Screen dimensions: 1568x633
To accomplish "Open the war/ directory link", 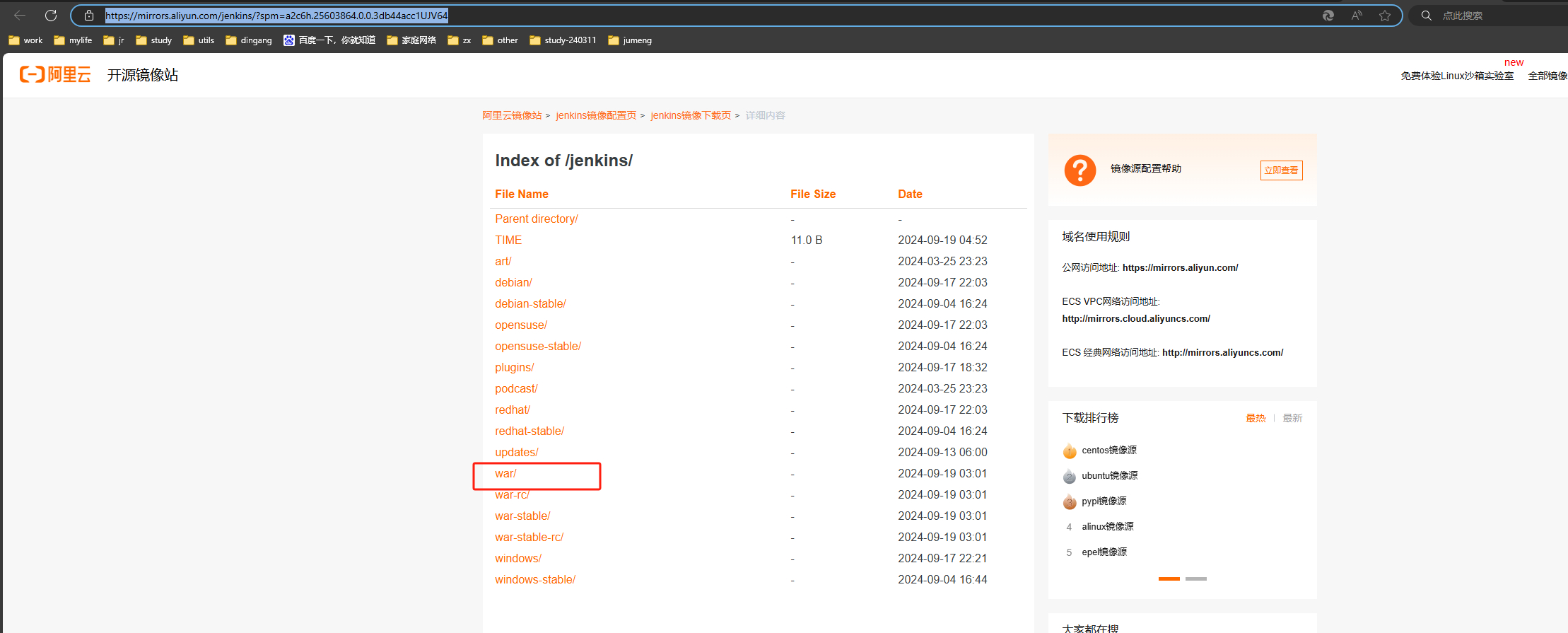I will [505, 474].
